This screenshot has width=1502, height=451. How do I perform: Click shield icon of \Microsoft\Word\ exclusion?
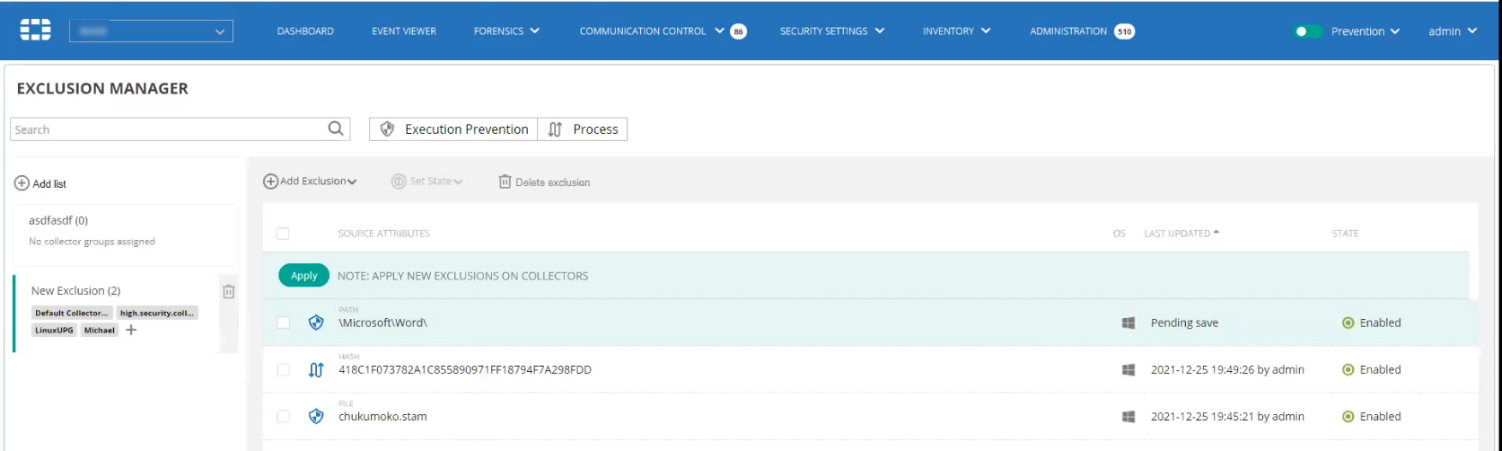point(316,323)
